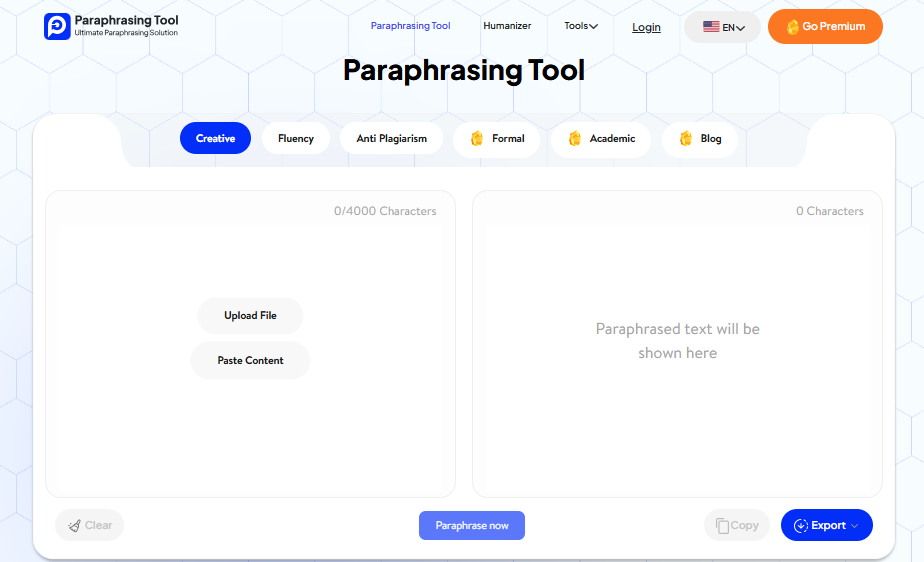Click the 0 Characters output counter
This screenshot has width=924, height=562.
pos(830,211)
